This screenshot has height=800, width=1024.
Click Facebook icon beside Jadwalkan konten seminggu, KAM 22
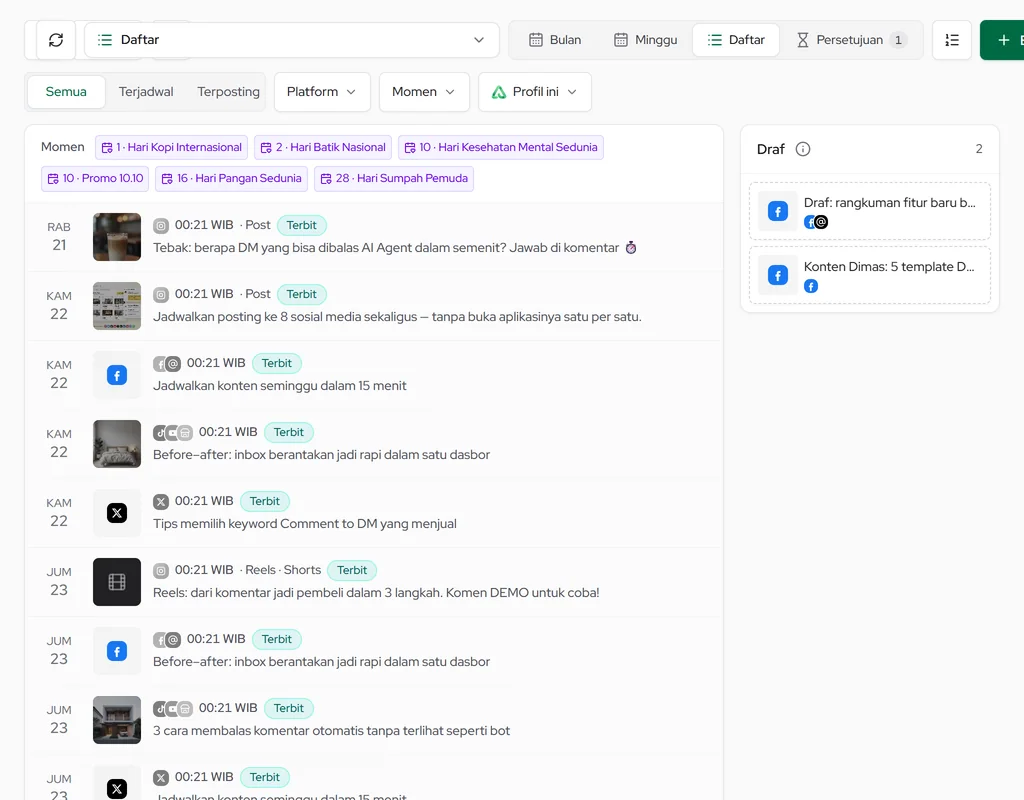point(117,376)
